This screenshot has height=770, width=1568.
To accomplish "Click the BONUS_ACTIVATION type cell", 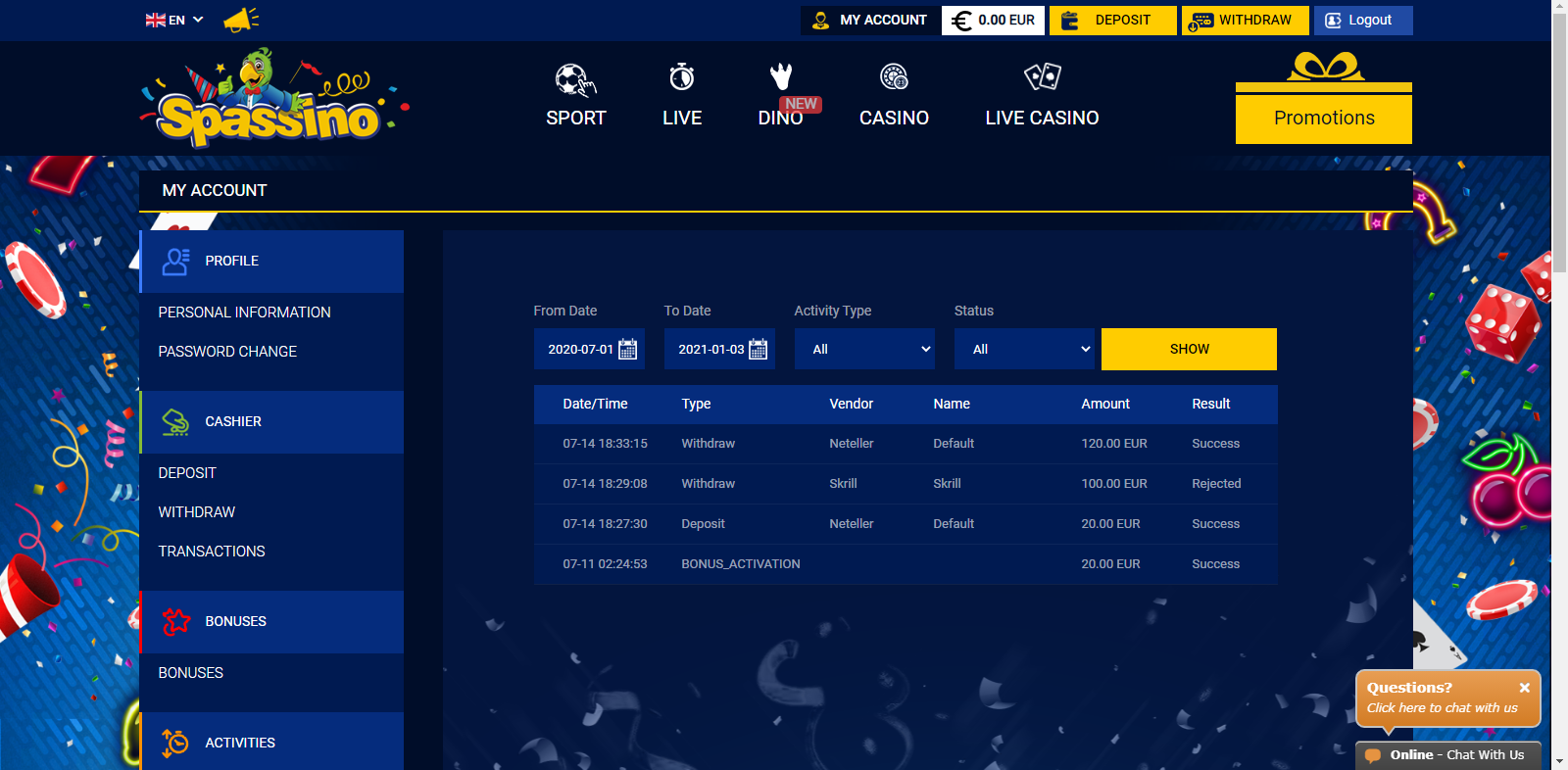I will coord(741,564).
